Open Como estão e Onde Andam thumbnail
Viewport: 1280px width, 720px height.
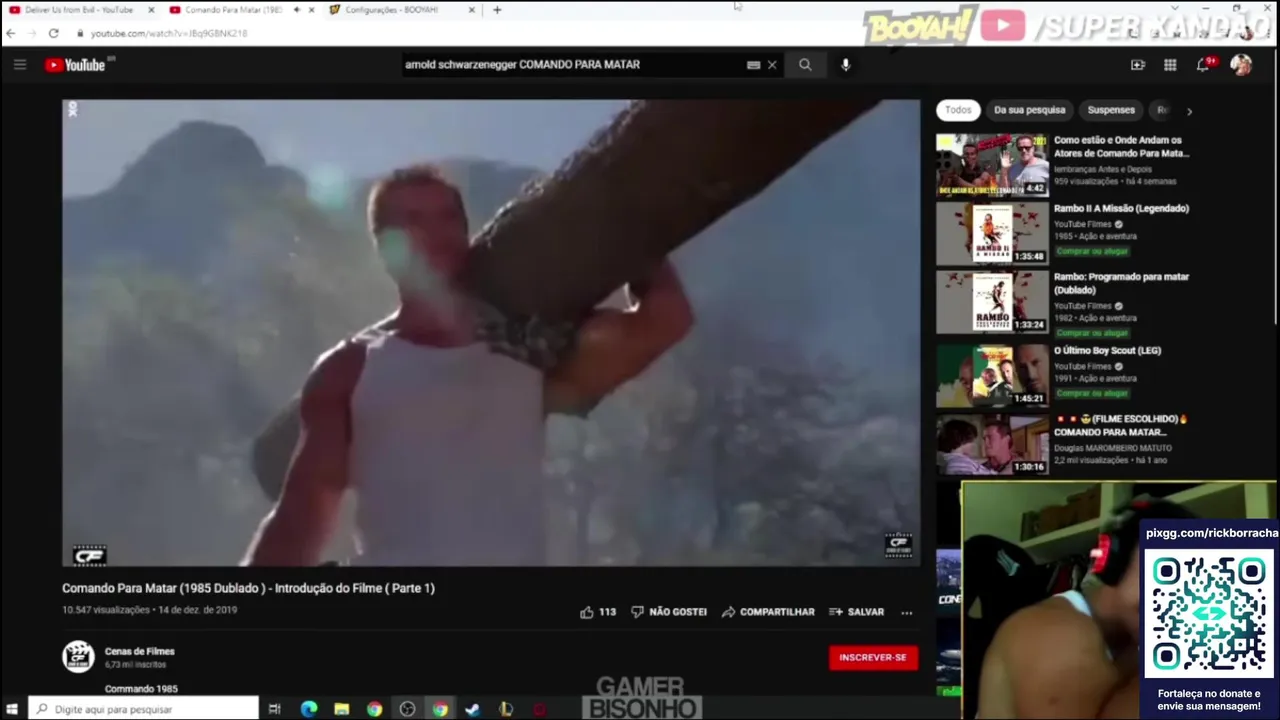click(992, 165)
